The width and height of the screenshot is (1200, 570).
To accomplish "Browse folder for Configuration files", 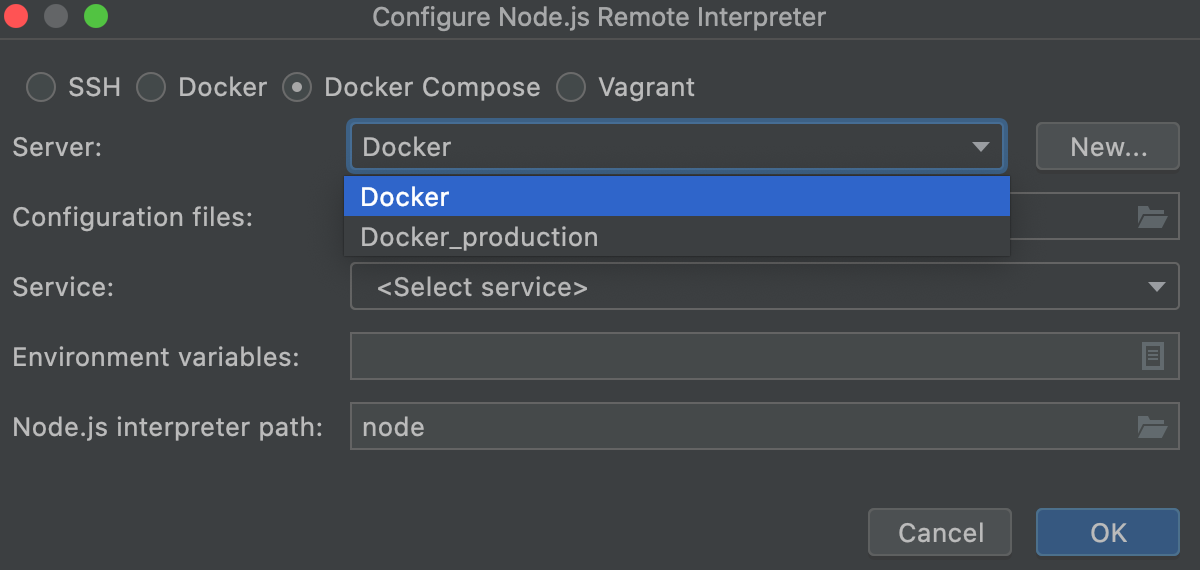I will pyautogui.click(x=1152, y=217).
